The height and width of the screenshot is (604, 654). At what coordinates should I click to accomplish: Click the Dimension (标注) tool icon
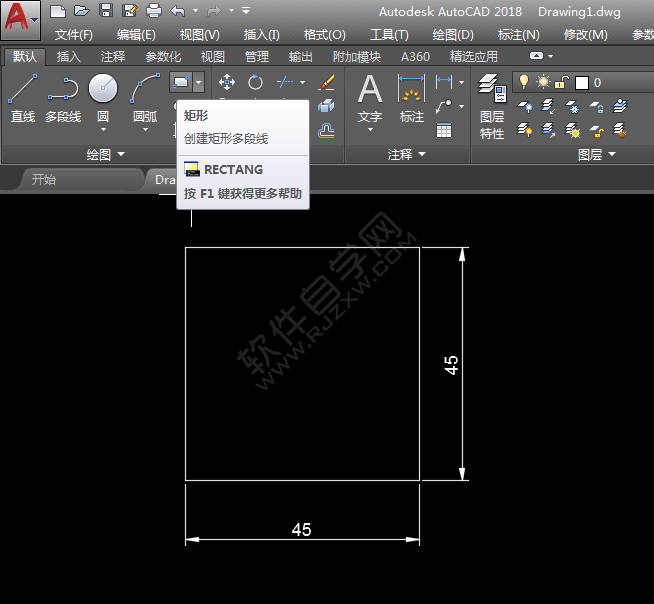pos(412,98)
